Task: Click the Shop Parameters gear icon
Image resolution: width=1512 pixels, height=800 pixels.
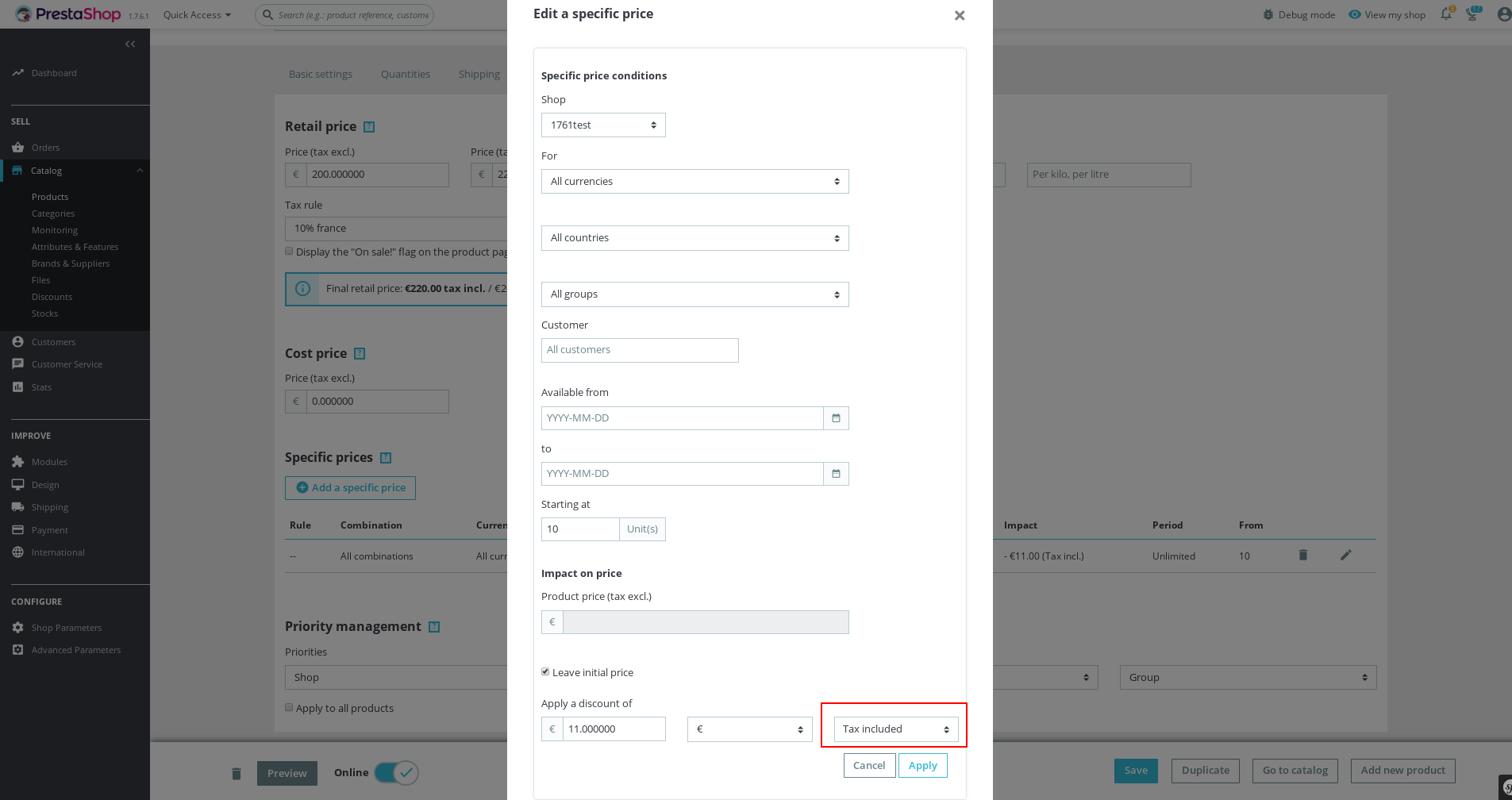Action: (17, 628)
